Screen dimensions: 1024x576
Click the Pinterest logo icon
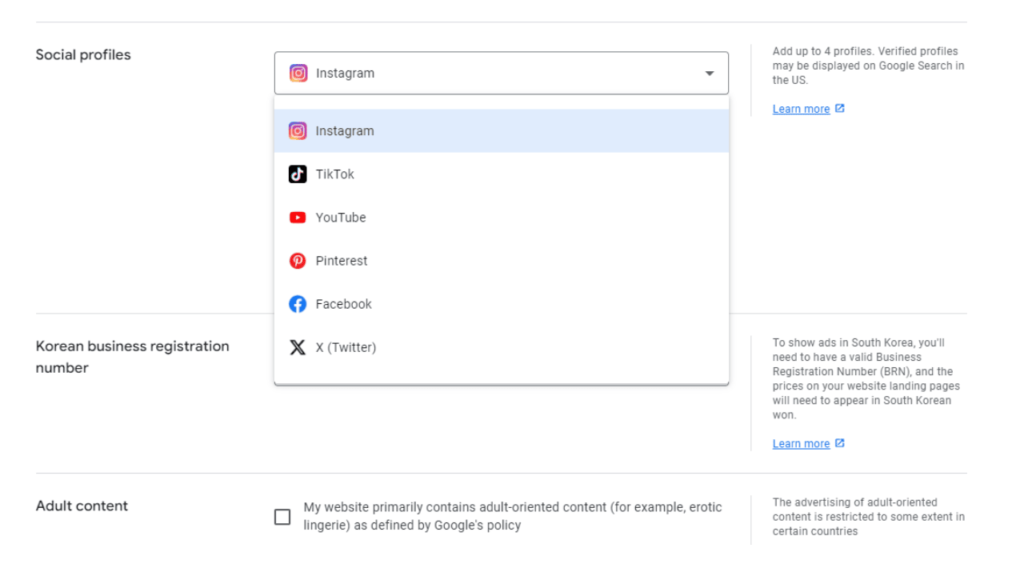click(x=297, y=261)
